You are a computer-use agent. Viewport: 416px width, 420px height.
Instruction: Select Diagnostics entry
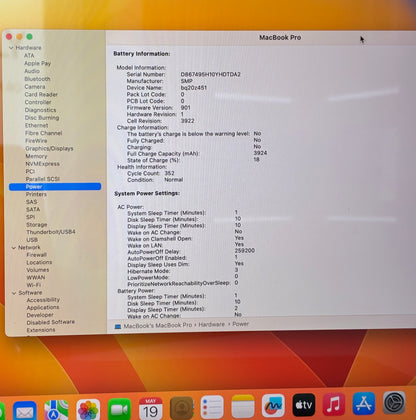(40, 110)
